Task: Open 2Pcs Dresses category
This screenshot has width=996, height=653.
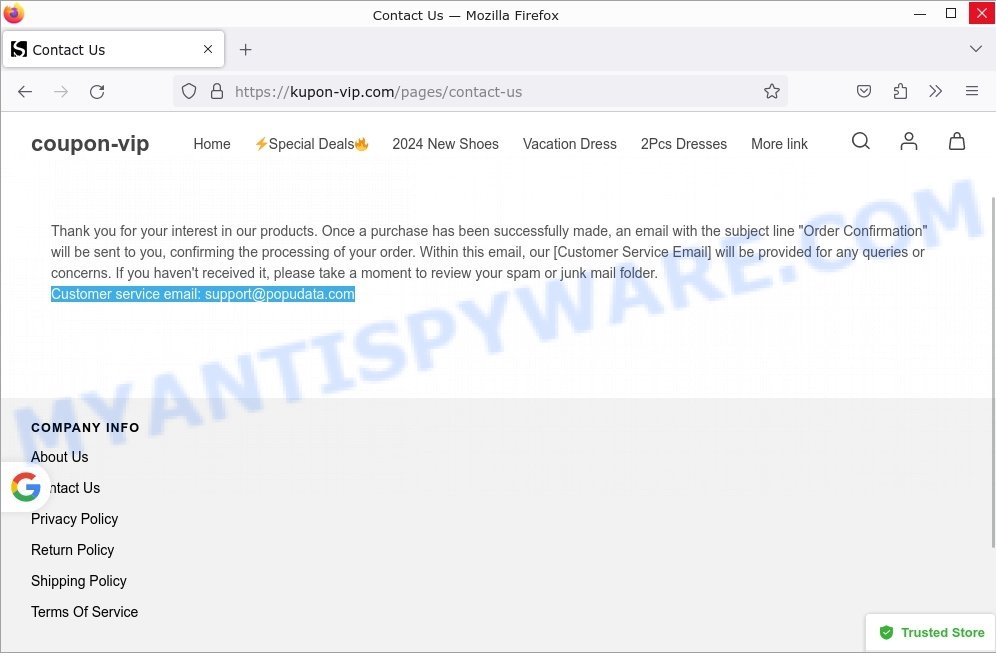Action: [683, 144]
